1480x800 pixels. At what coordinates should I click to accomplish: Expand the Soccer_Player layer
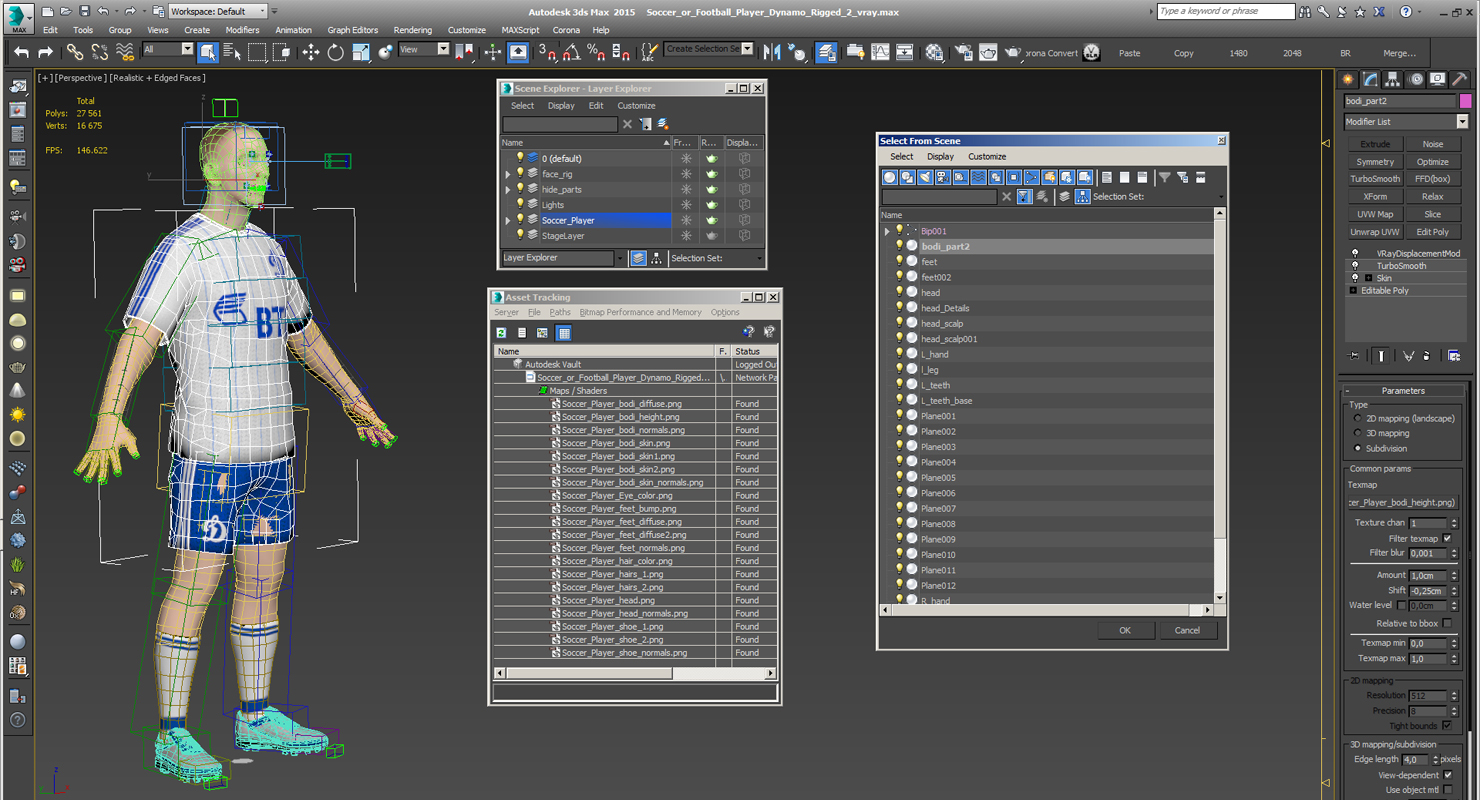pos(508,220)
